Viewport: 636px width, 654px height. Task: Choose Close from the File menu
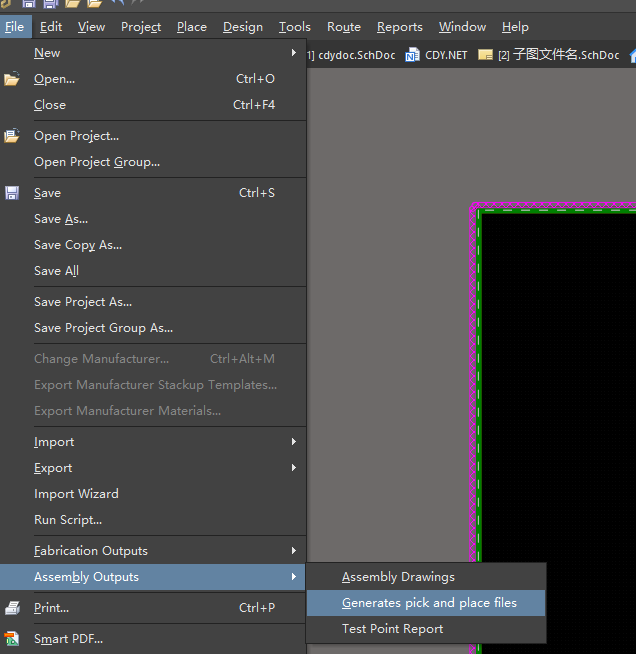coord(153,105)
